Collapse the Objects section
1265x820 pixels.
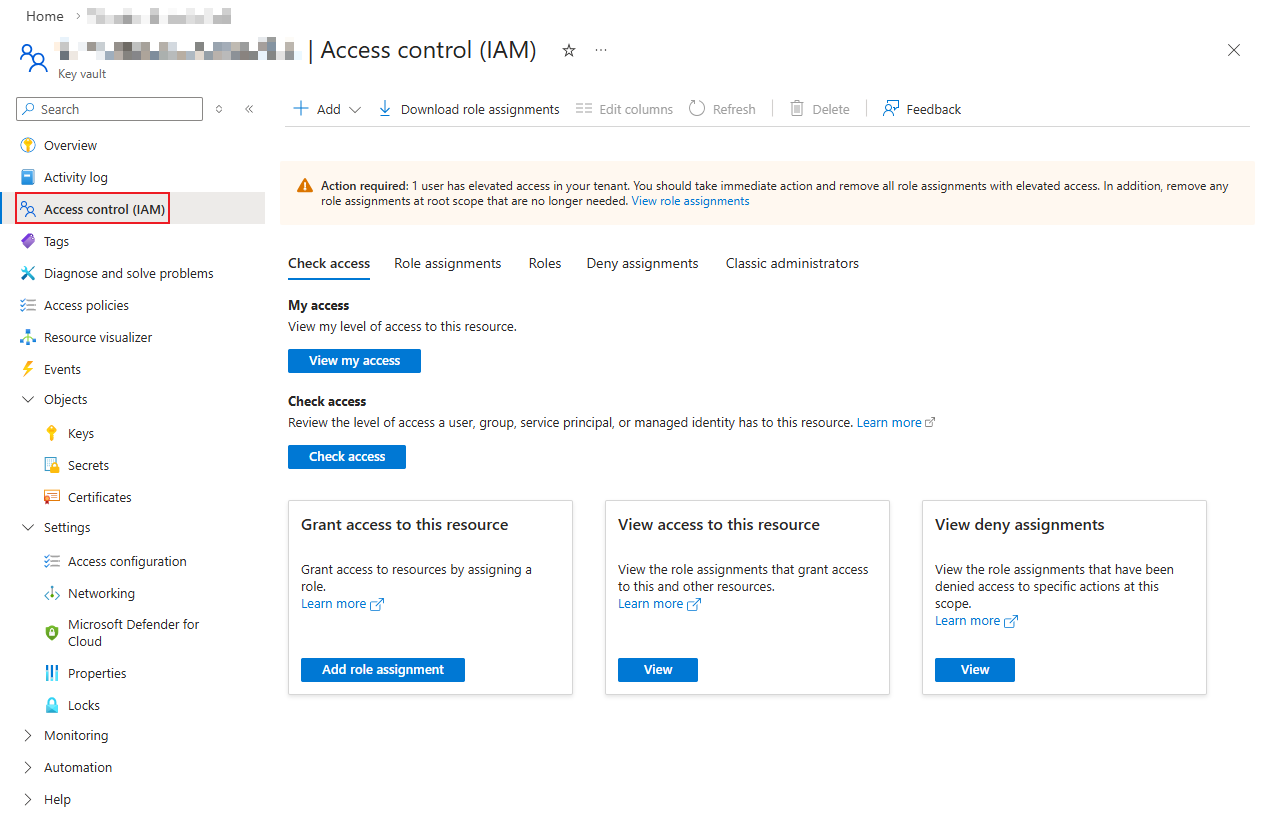(x=28, y=399)
